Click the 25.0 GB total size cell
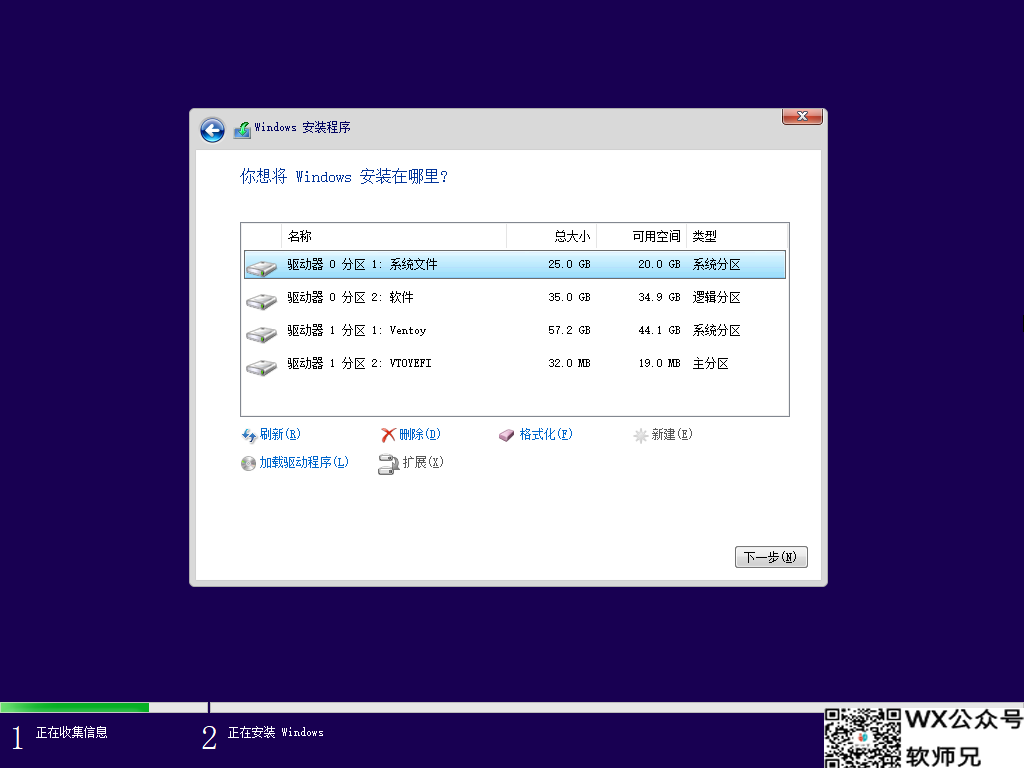The image size is (1024, 768). click(x=569, y=264)
